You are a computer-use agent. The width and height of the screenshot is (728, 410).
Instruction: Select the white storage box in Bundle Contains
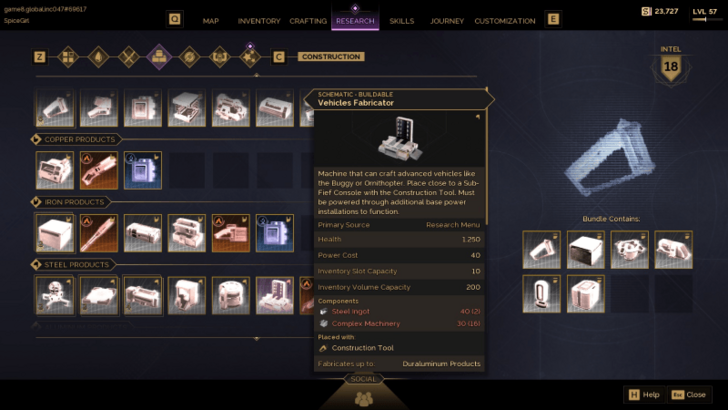pyautogui.click(x=585, y=249)
